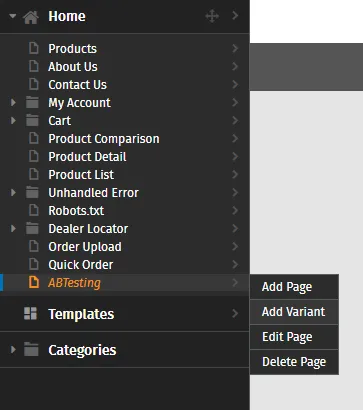
Task: Collapse the Home tree node
Action: (x=13, y=16)
